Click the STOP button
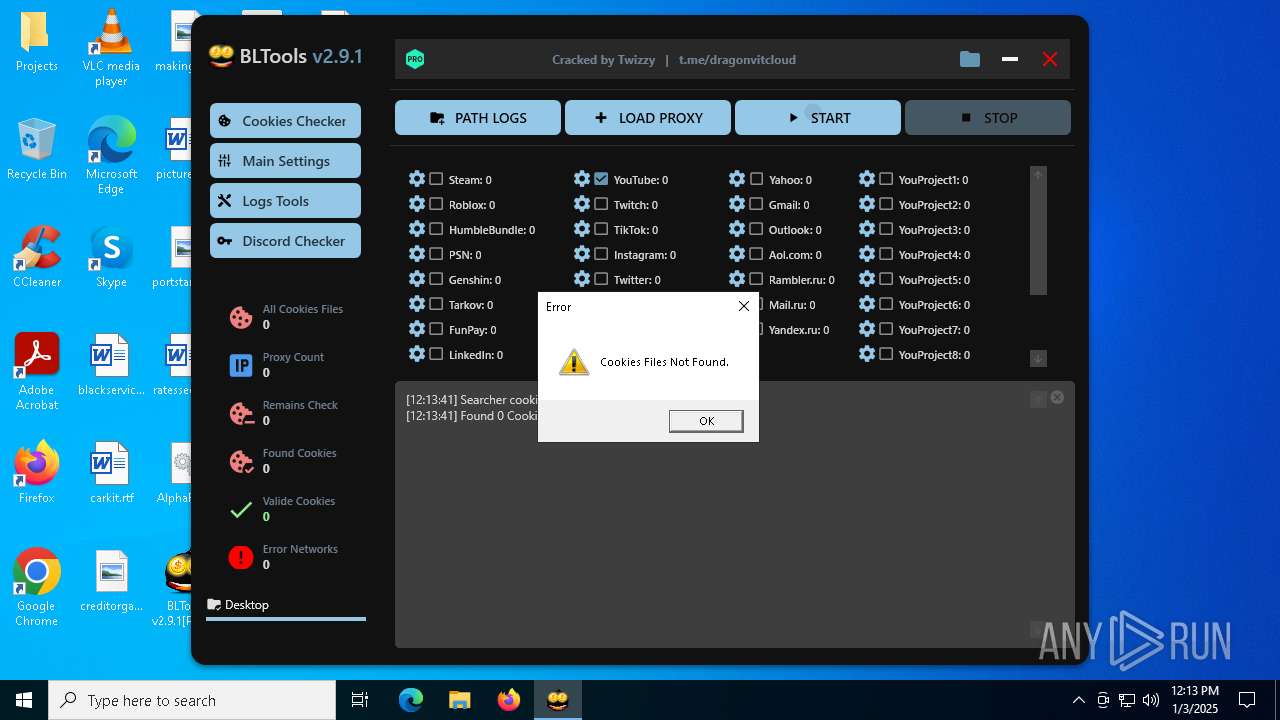This screenshot has width=1280, height=720. 988,117
